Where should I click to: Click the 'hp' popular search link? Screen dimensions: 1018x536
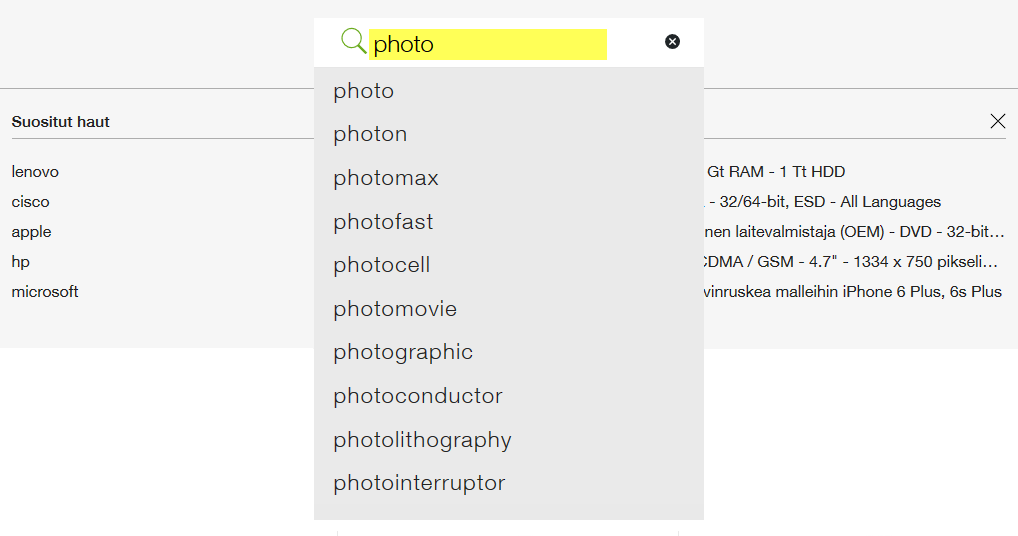[21, 262]
